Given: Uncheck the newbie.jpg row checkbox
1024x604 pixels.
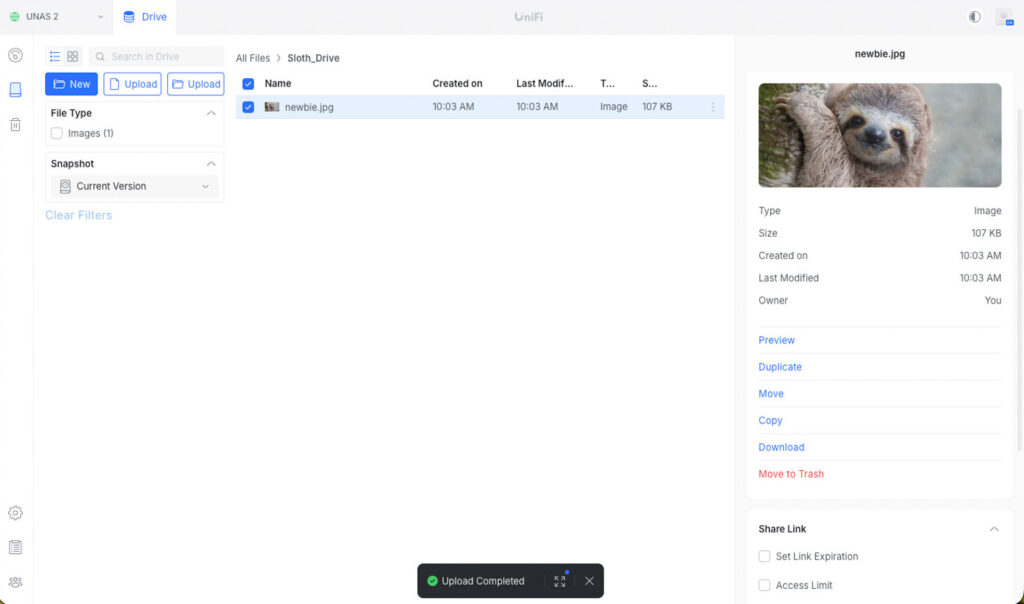Looking at the screenshot, I should coord(248,107).
